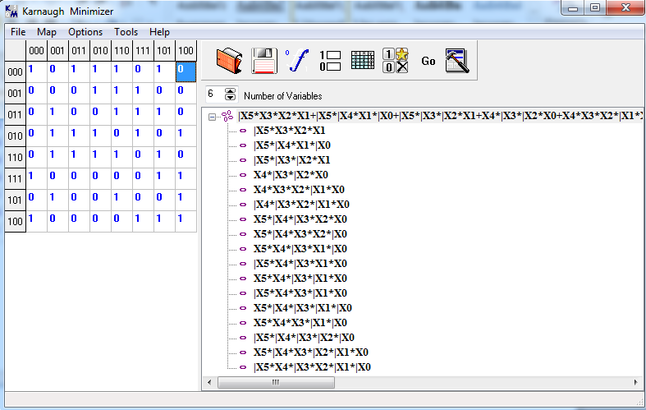Select term |X5*X4*|X3*X2*|X1*|X0
This screenshot has width=646, height=410.
click(x=312, y=368)
